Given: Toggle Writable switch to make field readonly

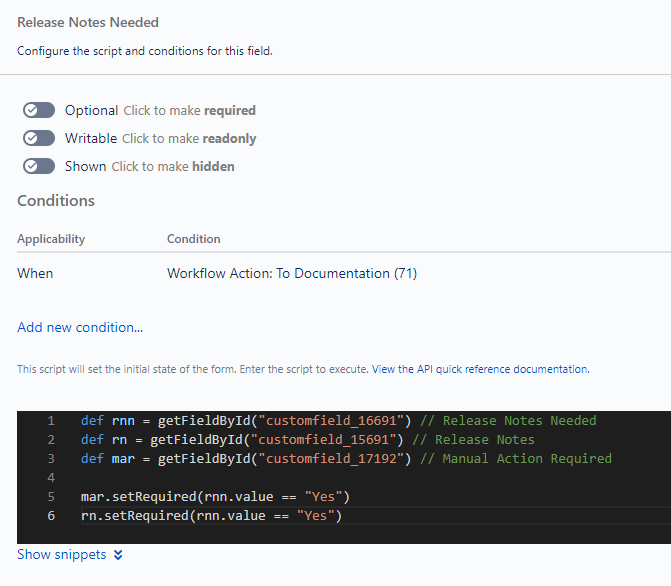Looking at the screenshot, I should coord(39,138).
